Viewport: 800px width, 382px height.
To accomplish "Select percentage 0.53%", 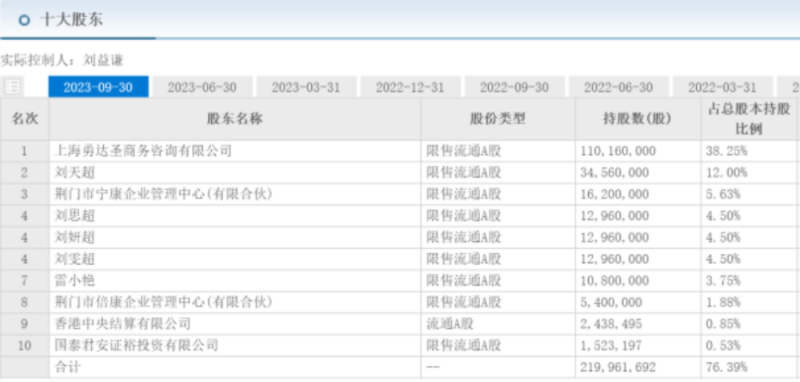I will click(723, 345).
